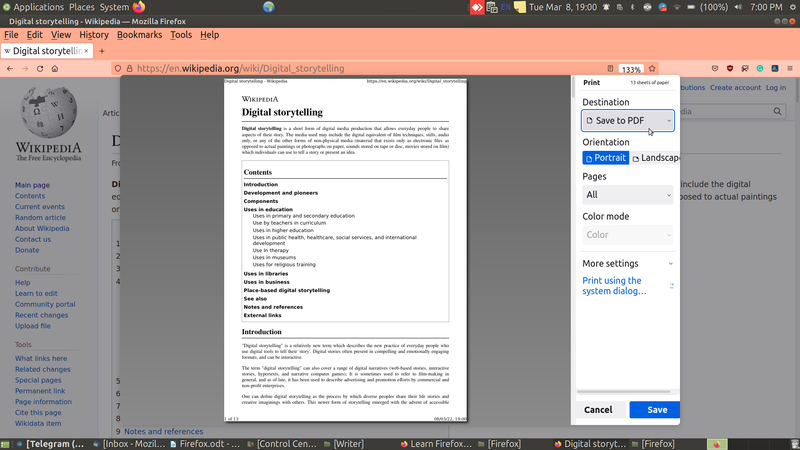Open the Tools menu
The width and height of the screenshot is (800, 450).
[181, 35]
